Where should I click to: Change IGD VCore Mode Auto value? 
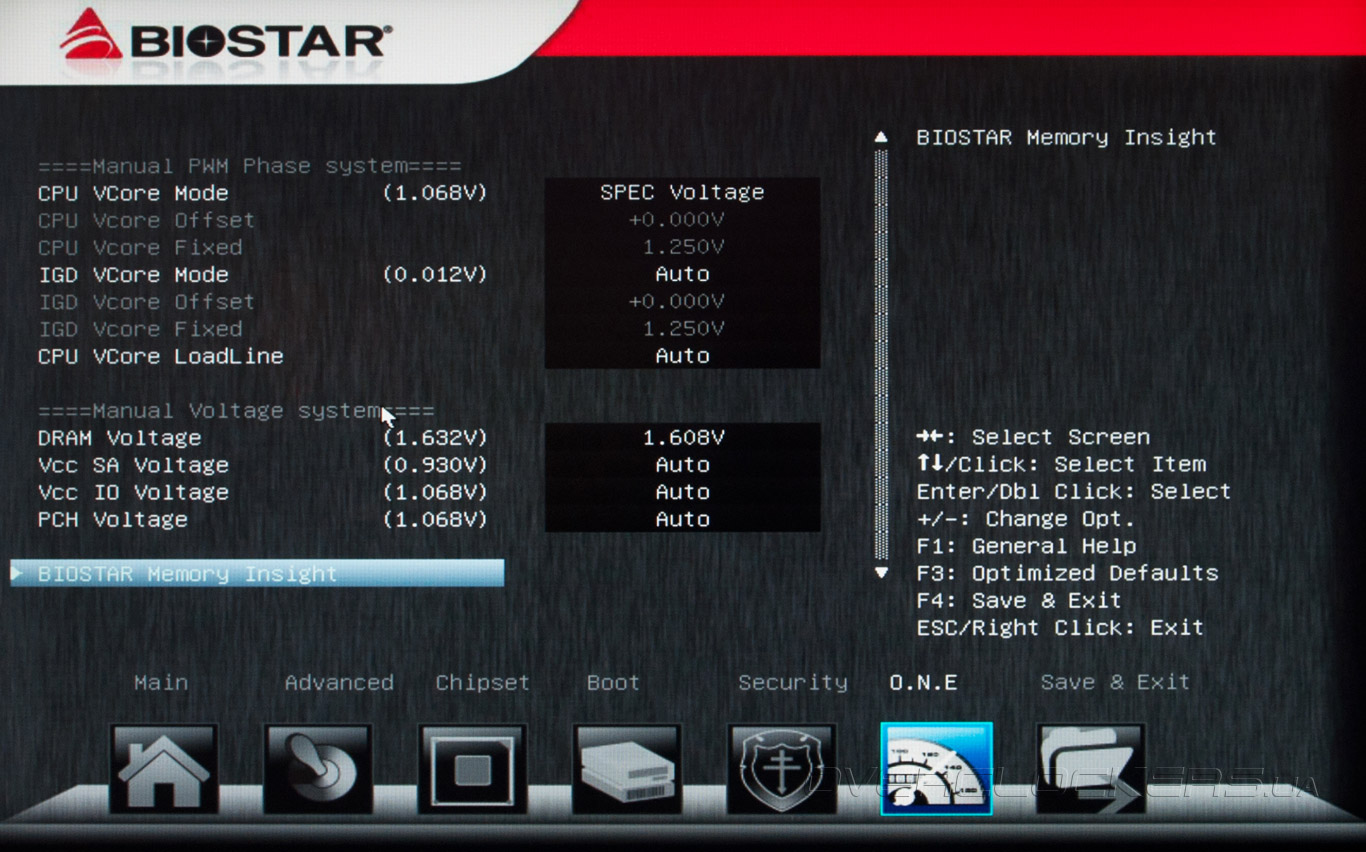(682, 274)
